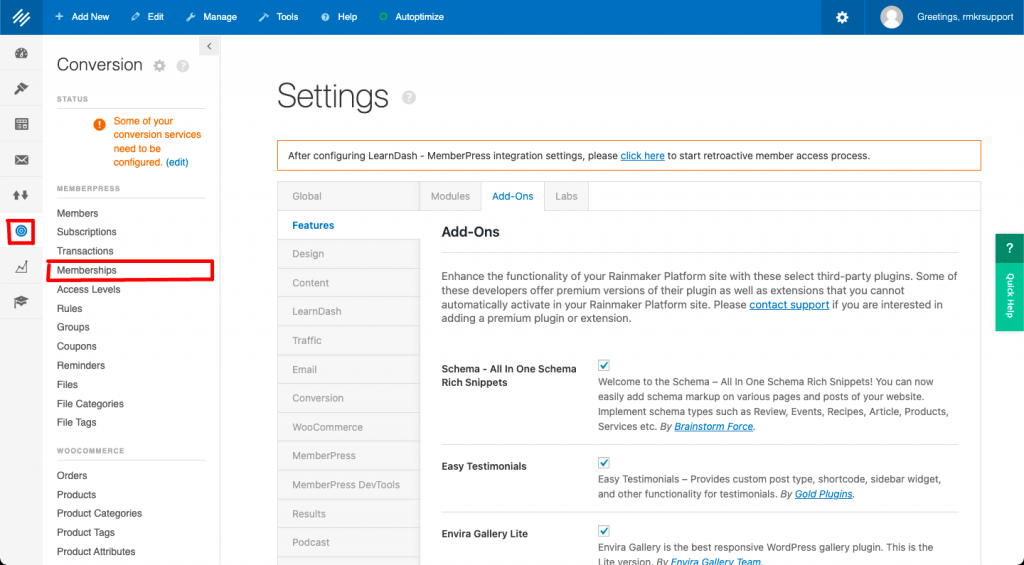The height and width of the screenshot is (565, 1024).
Task: Switch to the Modules tab
Action: 450,196
